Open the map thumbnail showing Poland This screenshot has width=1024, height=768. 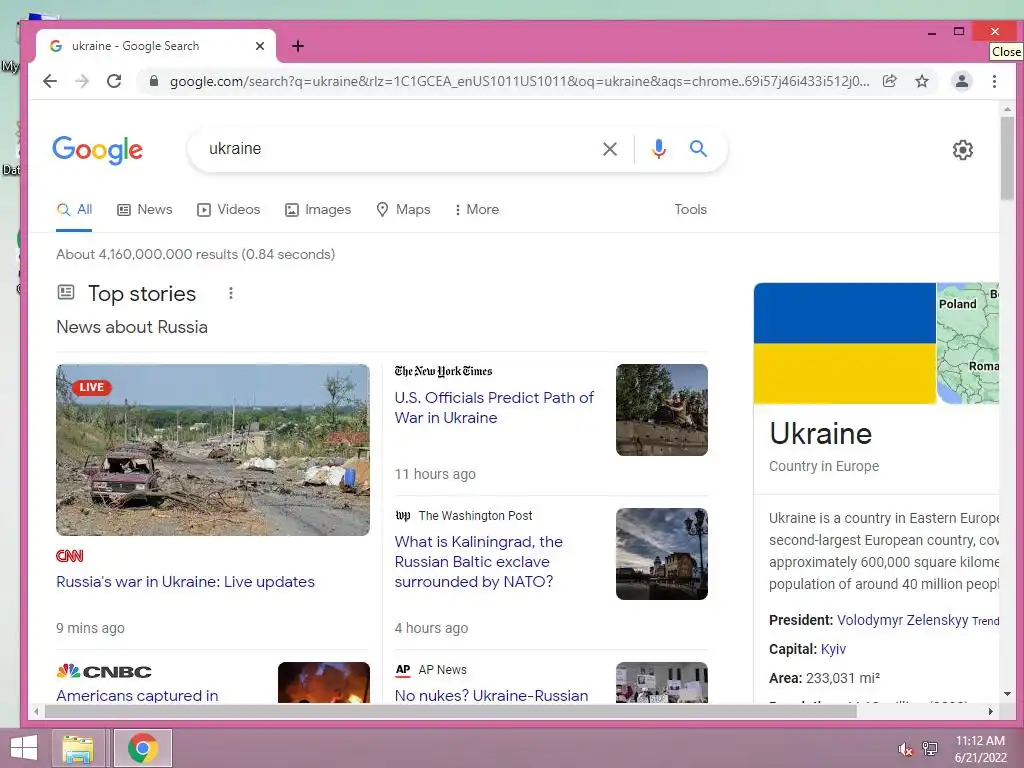tap(968, 344)
